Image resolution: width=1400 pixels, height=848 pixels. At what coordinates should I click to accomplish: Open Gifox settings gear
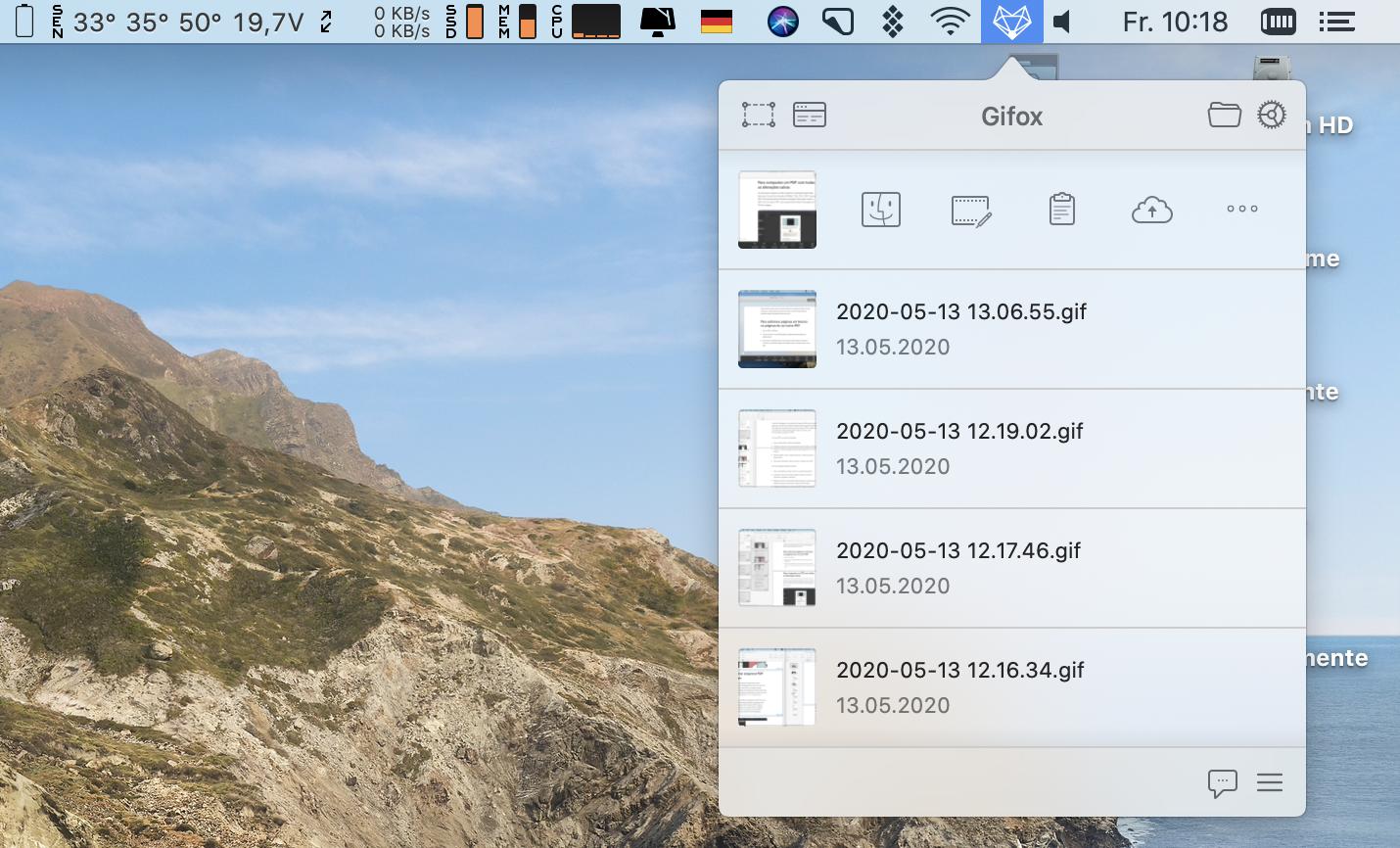click(1272, 115)
